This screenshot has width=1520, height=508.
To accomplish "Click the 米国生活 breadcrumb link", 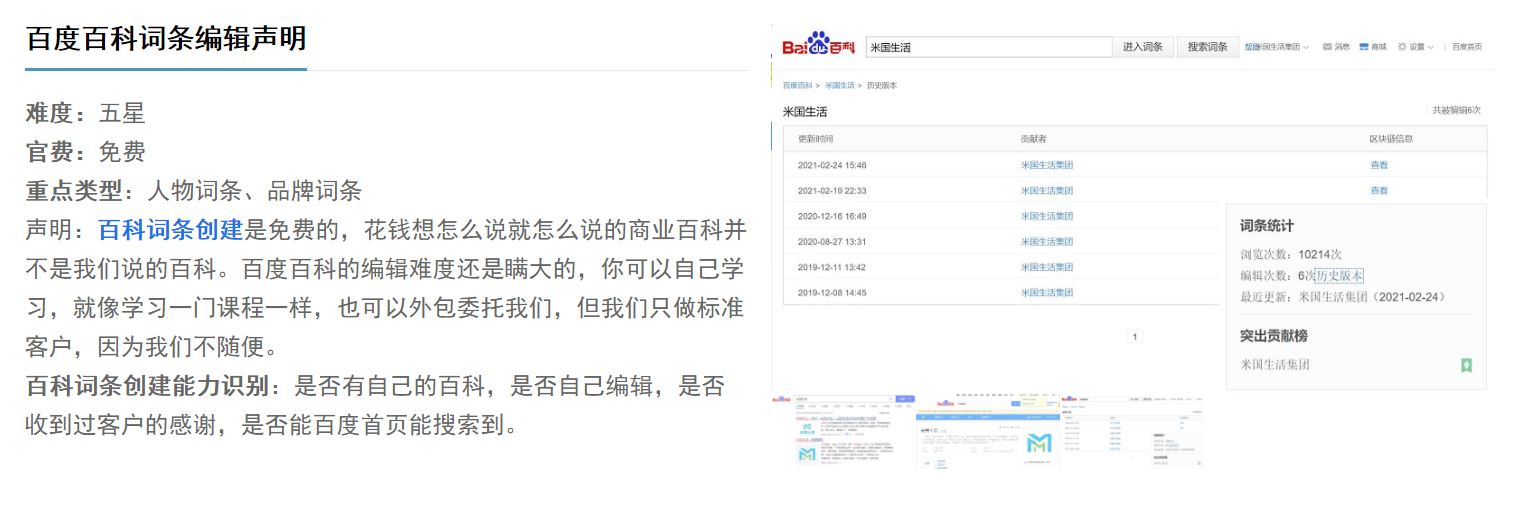I will (x=840, y=86).
